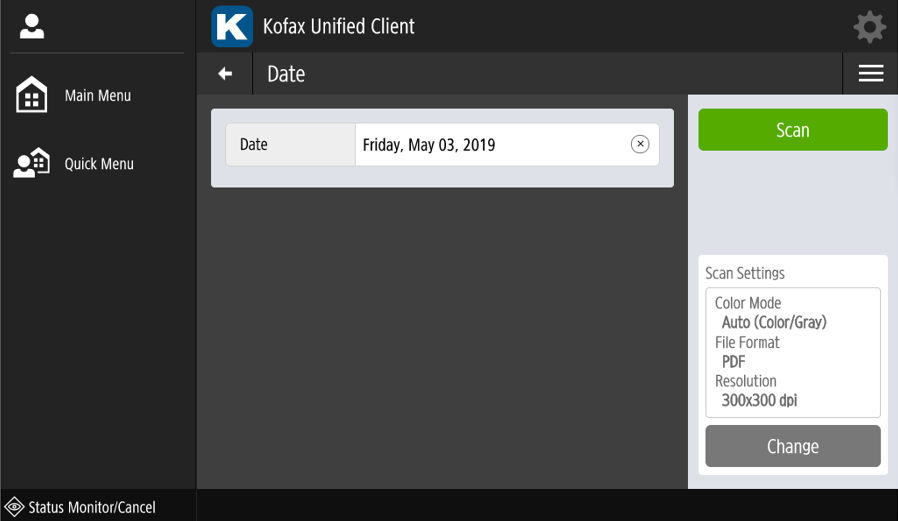Click the File Format PDF setting
This screenshot has height=521, width=898.
734,361
